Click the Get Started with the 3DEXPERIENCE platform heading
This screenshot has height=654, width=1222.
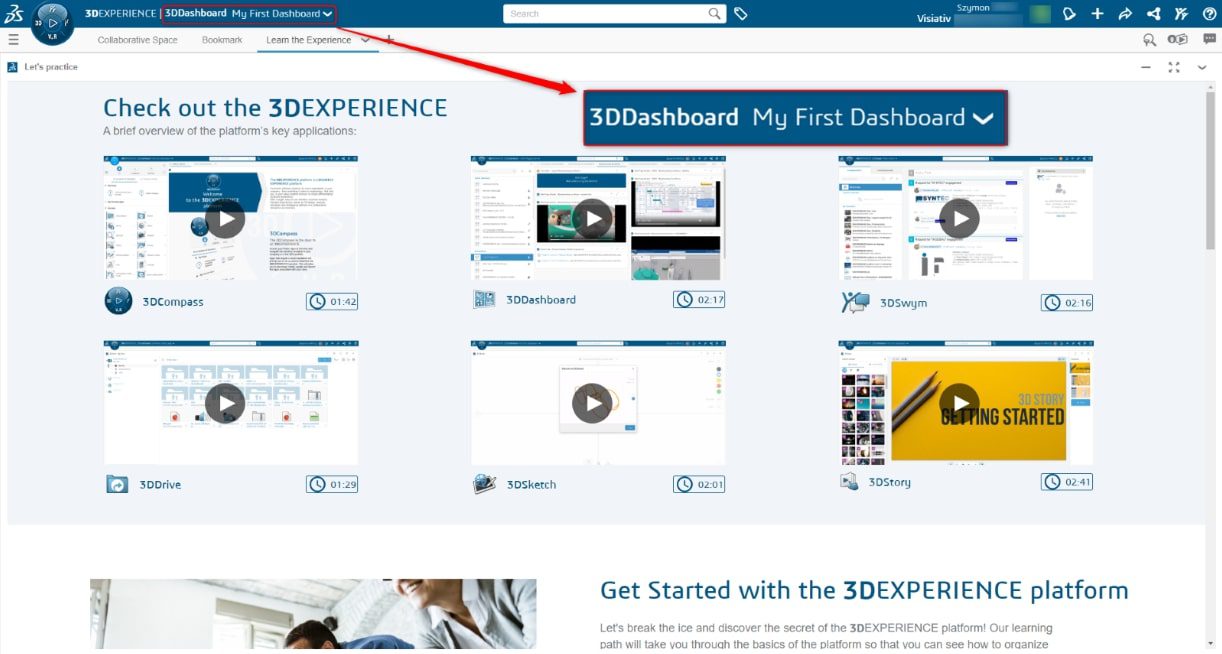tap(864, 590)
